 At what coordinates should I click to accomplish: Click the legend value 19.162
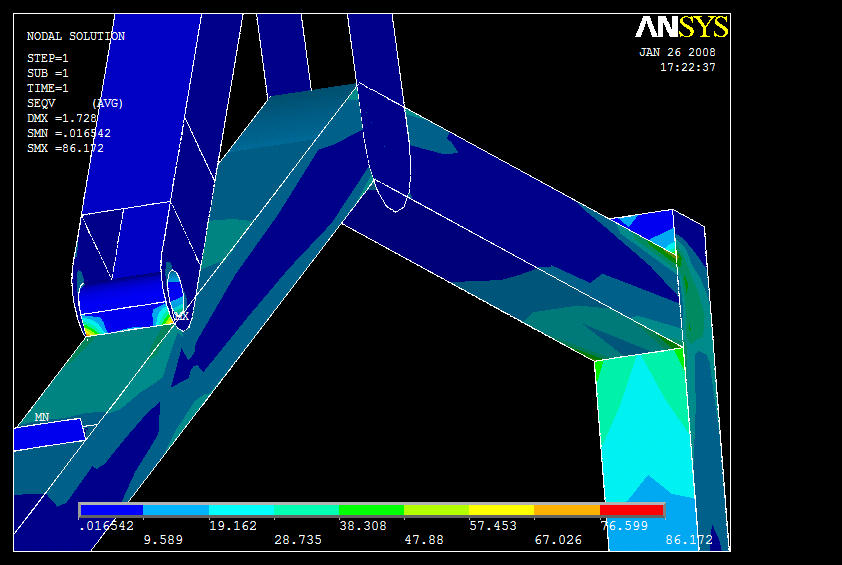pos(233,526)
